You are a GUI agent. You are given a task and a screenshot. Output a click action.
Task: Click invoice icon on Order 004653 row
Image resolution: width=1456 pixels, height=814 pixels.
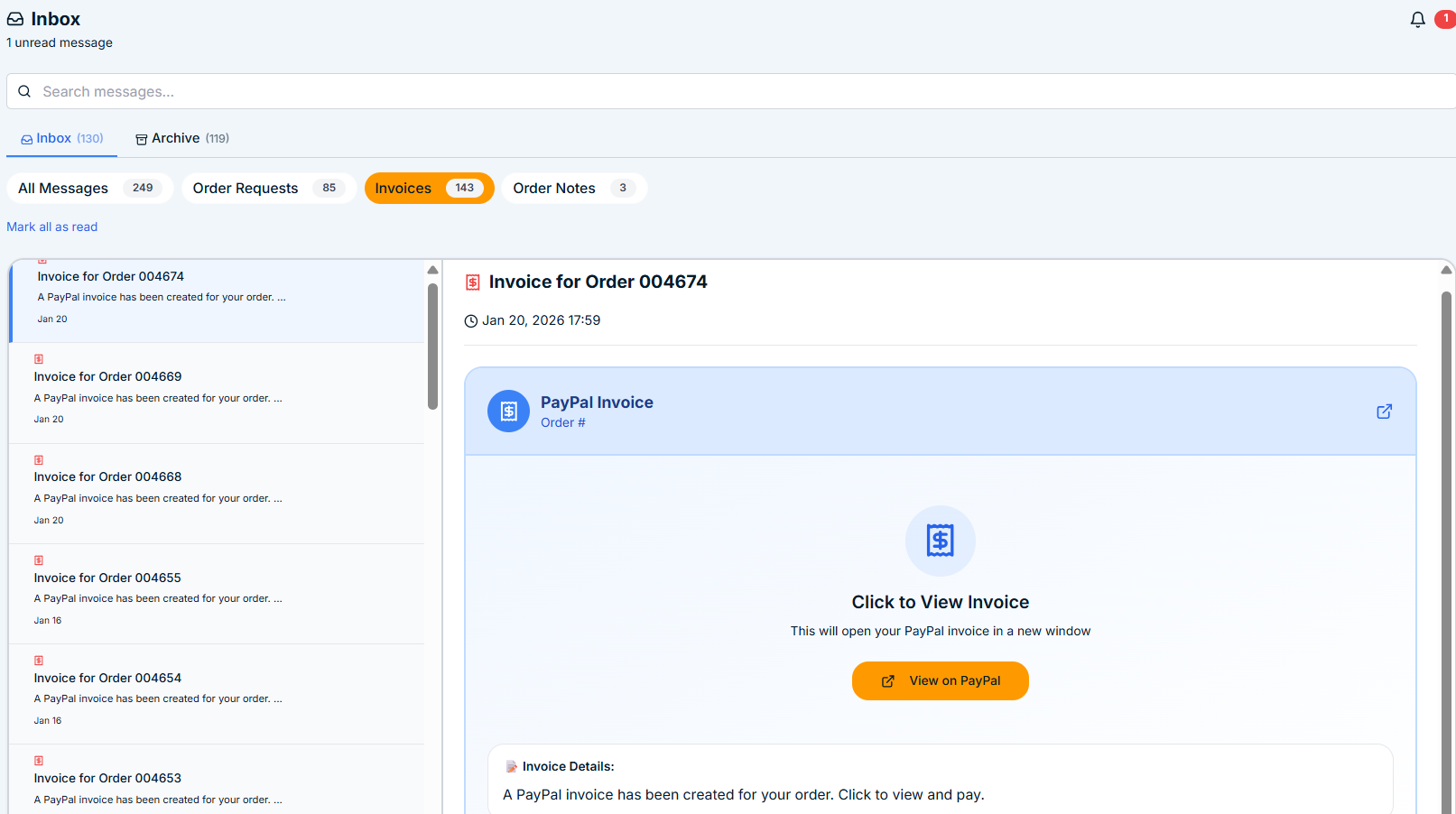pyautogui.click(x=39, y=761)
